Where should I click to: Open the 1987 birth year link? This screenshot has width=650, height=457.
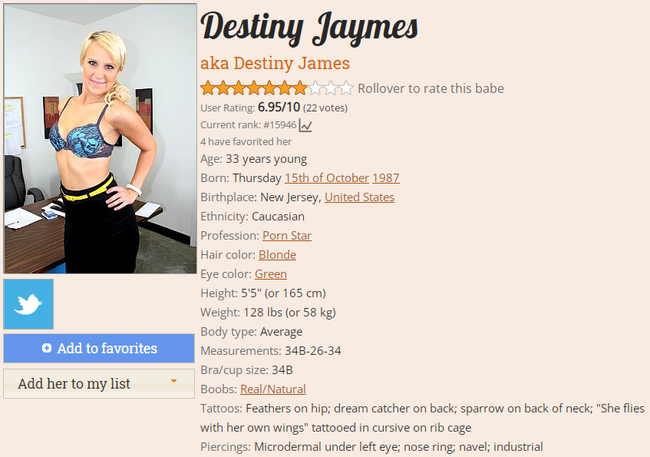(386, 178)
